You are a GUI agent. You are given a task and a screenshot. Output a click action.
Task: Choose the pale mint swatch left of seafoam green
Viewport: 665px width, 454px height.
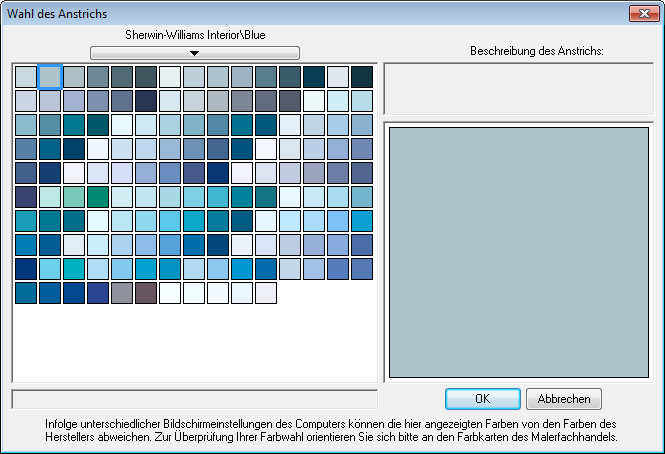pyautogui.click(x=50, y=197)
